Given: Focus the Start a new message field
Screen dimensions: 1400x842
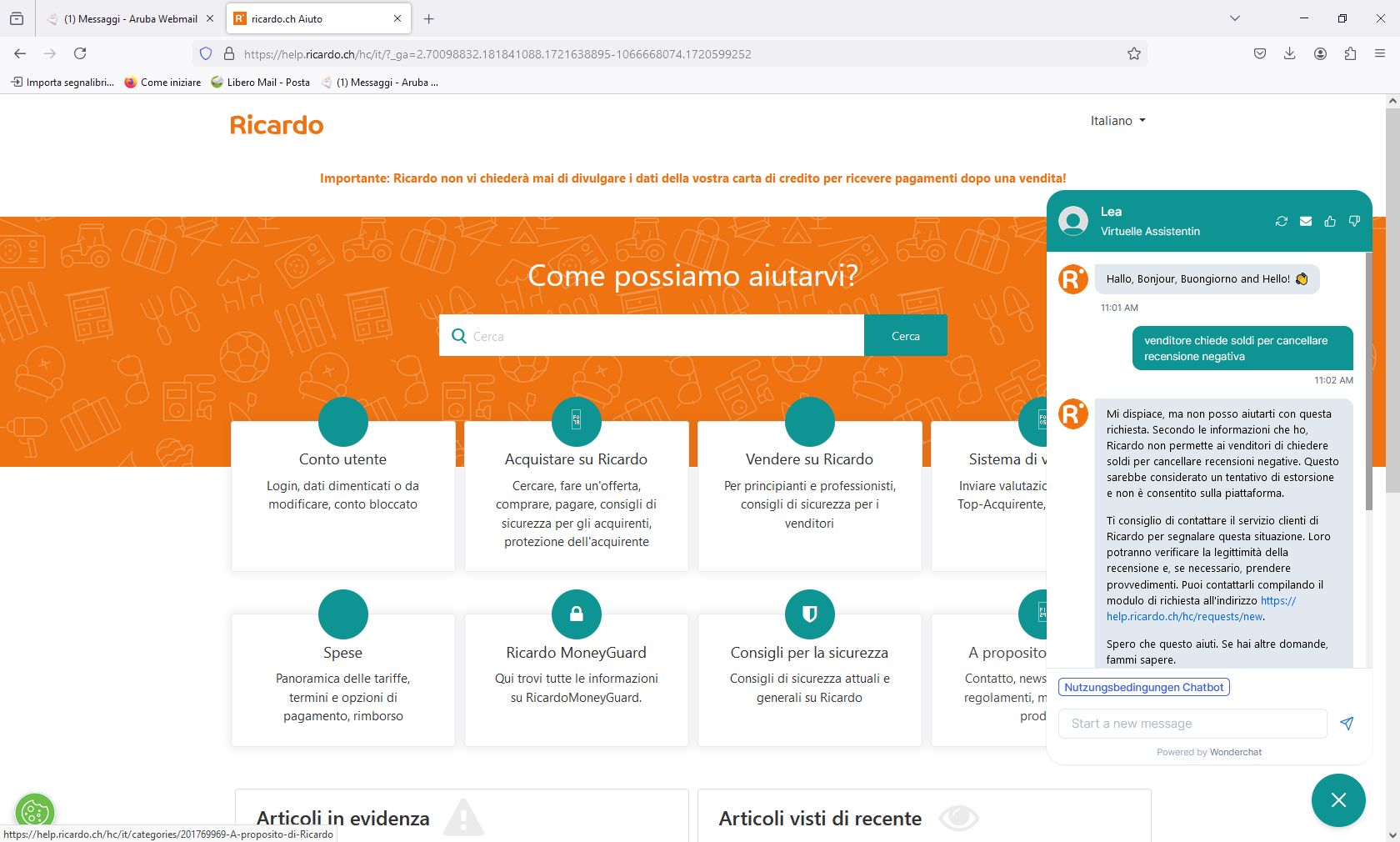Looking at the screenshot, I should pos(1192,724).
